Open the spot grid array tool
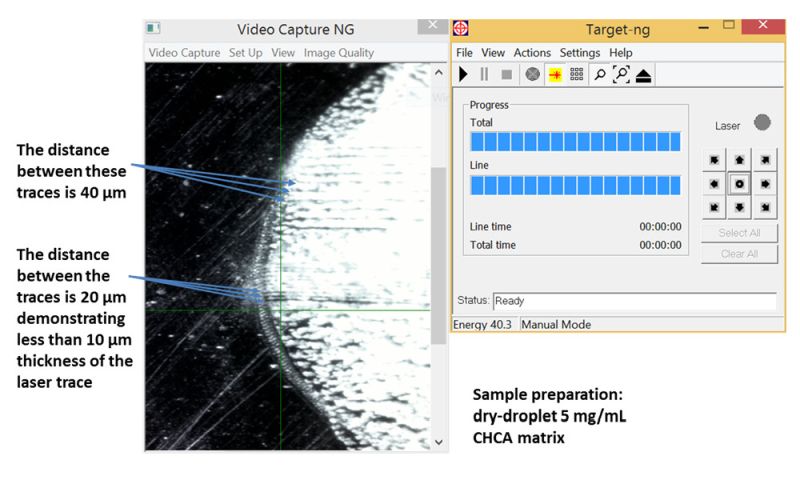Viewport: 800px width, 480px height. pyautogui.click(x=577, y=74)
